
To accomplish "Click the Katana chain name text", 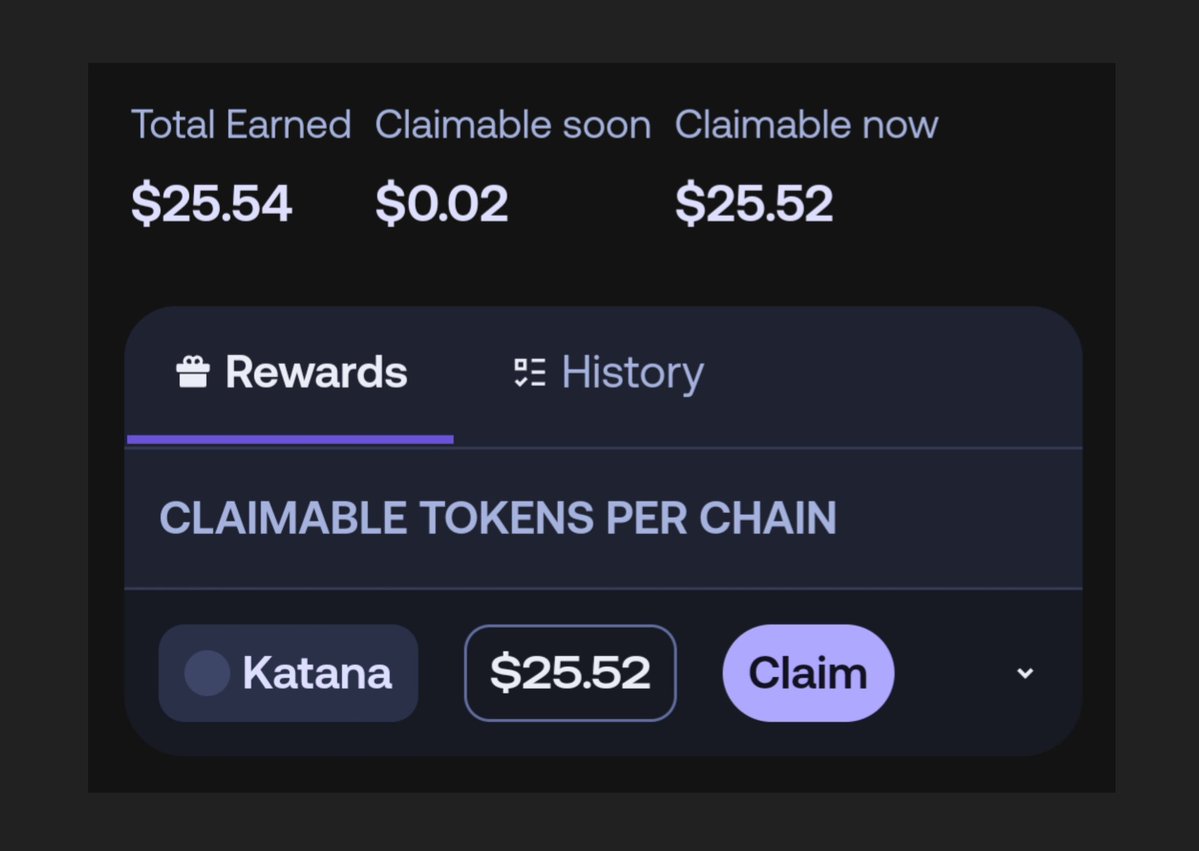I will click(317, 673).
